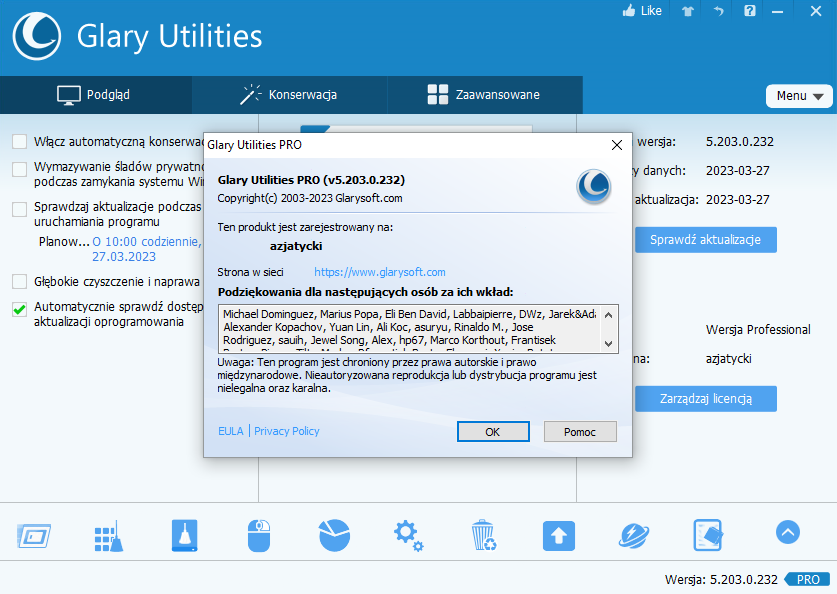Click the notepad file shredder icon
The height and width of the screenshot is (594, 837).
click(708, 535)
